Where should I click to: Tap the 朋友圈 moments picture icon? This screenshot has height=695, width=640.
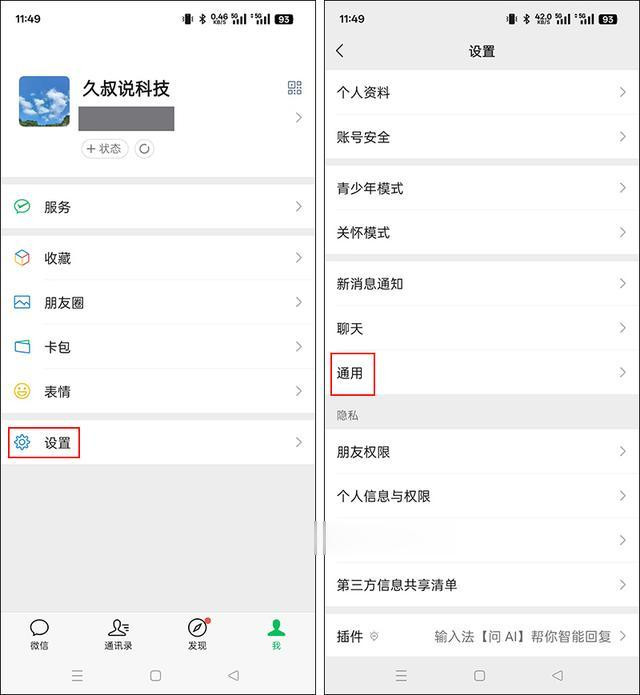22,302
